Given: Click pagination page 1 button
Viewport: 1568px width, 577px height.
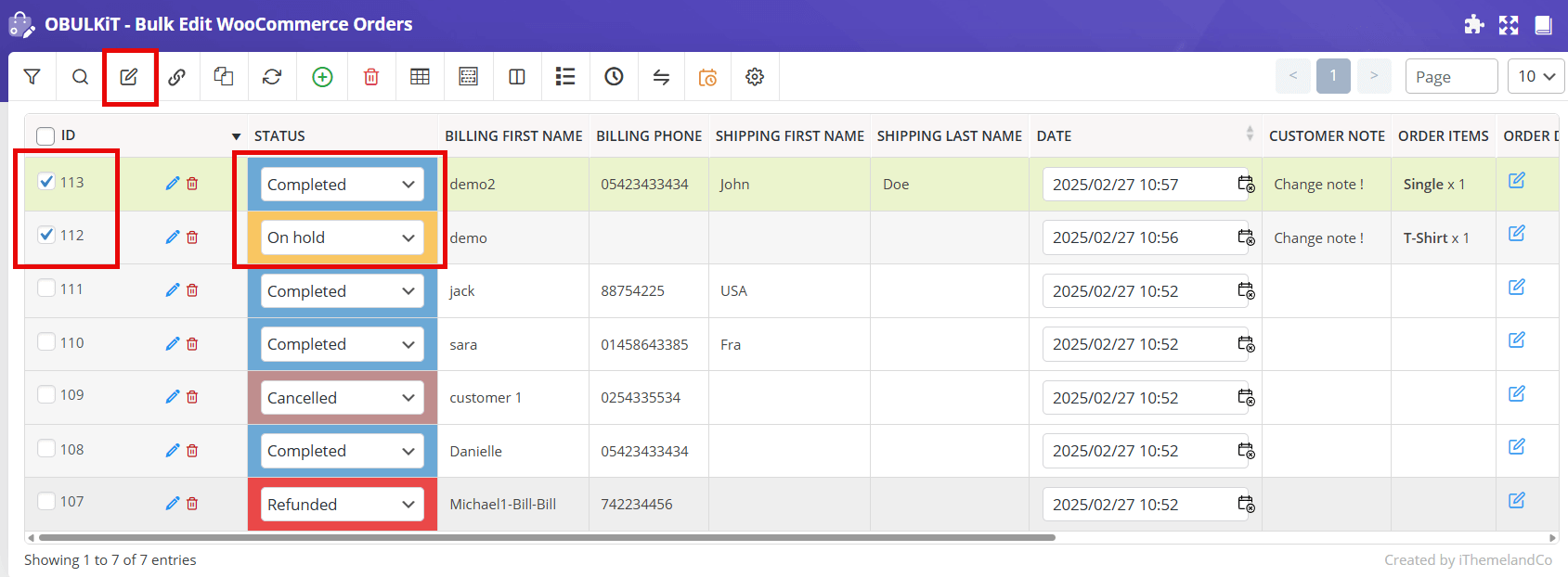Looking at the screenshot, I should 1333,76.
